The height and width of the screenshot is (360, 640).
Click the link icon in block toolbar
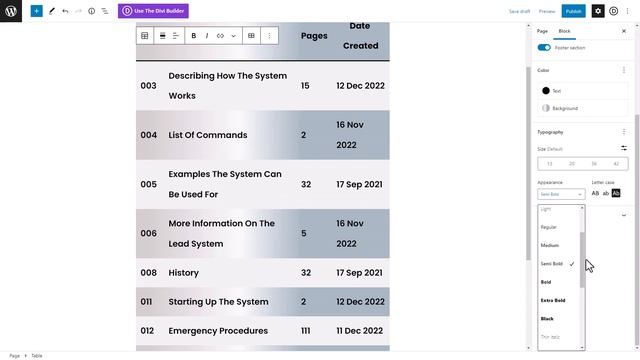(220, 36)
